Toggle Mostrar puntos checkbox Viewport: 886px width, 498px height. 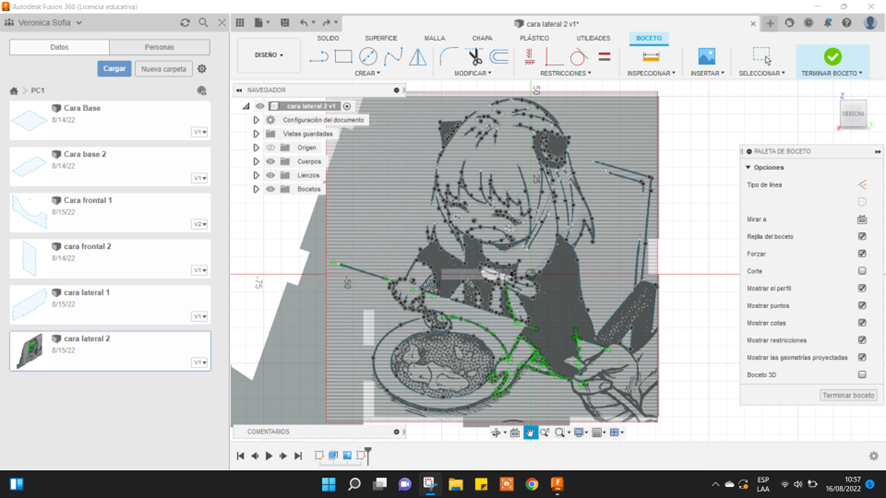coord(862,305)
